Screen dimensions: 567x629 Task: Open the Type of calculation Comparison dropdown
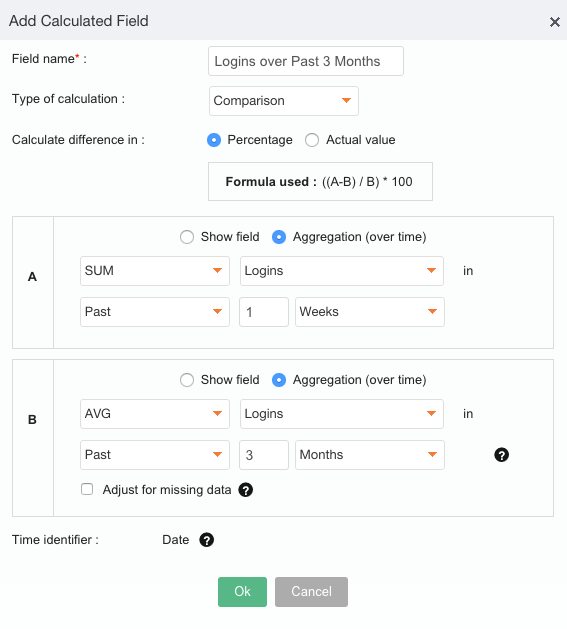[x=284, y=101]
